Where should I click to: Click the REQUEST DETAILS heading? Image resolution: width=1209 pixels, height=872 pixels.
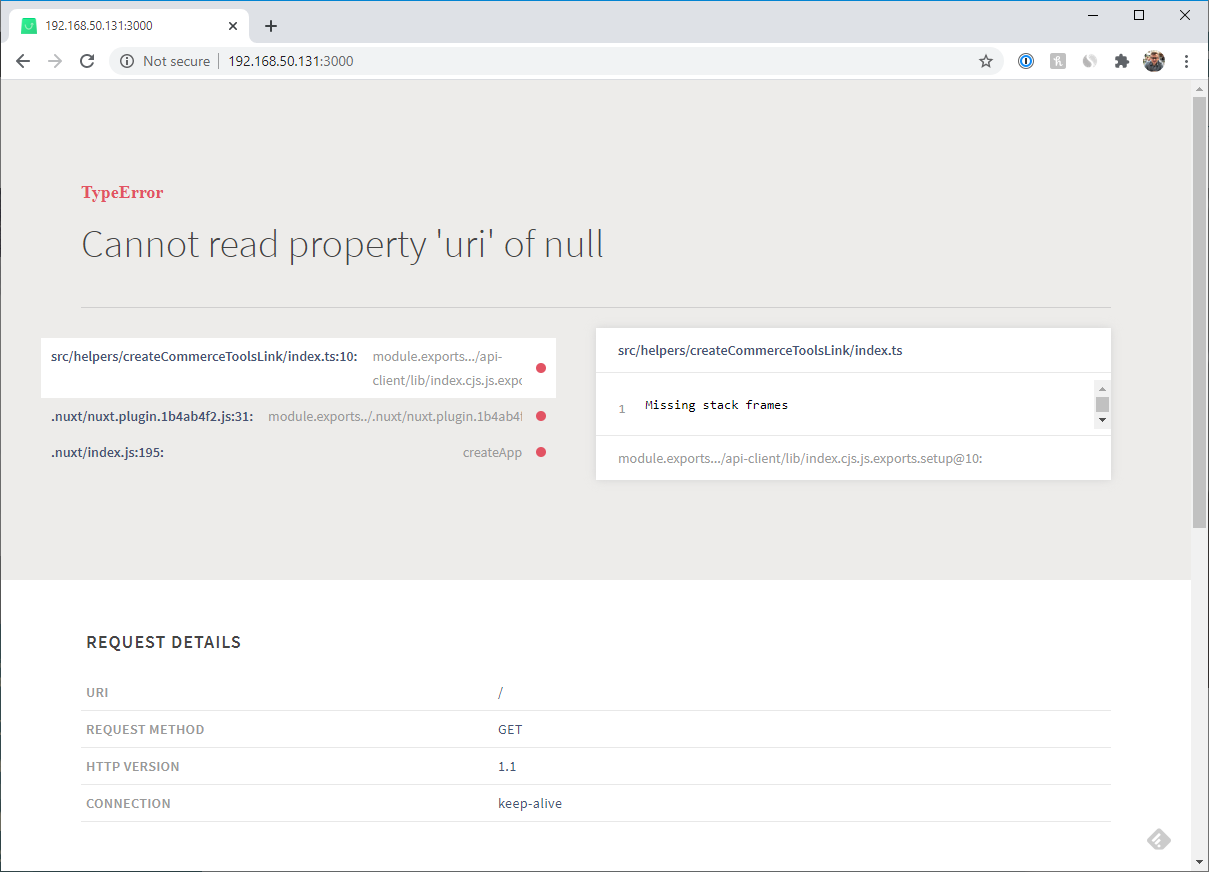click(164, 642)
